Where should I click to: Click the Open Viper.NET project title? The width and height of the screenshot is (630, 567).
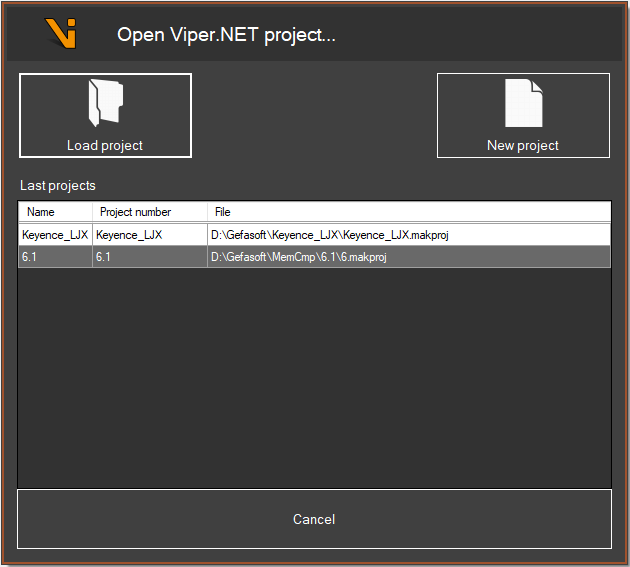click(226, 35)
